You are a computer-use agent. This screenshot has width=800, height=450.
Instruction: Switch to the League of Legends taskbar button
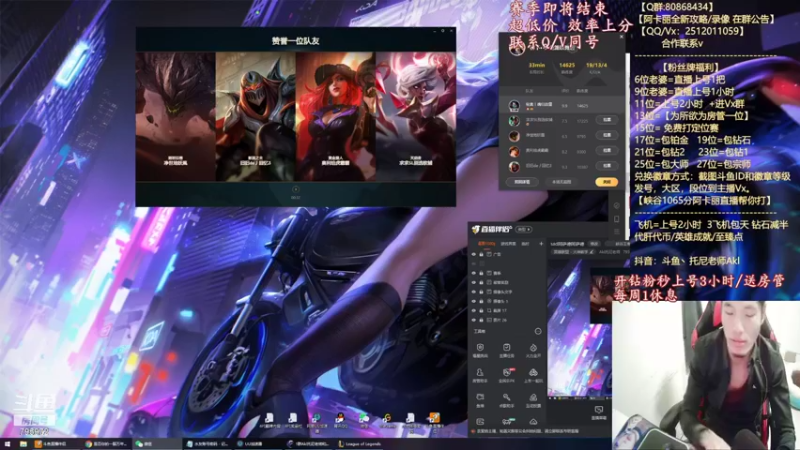coord(360,444)
